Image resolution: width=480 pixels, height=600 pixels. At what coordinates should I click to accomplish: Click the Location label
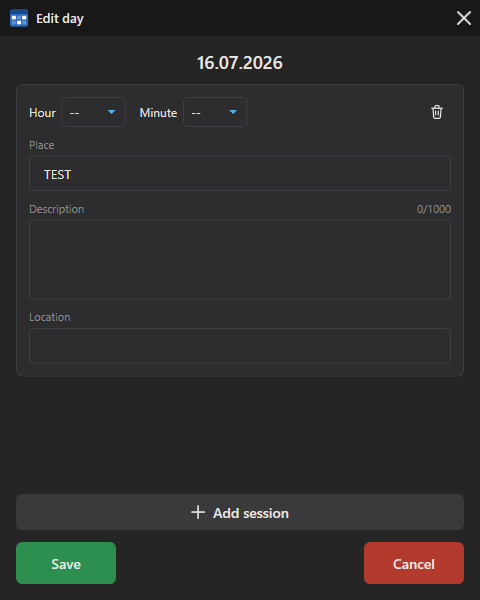point(50,317)
